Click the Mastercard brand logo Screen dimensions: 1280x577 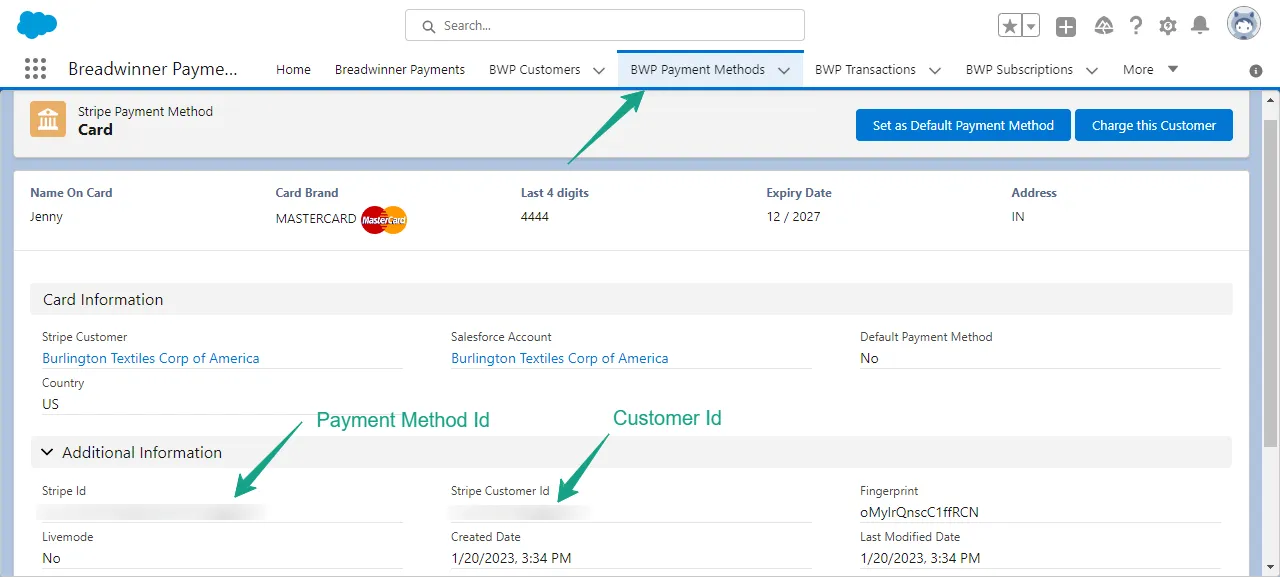point(384,220)
